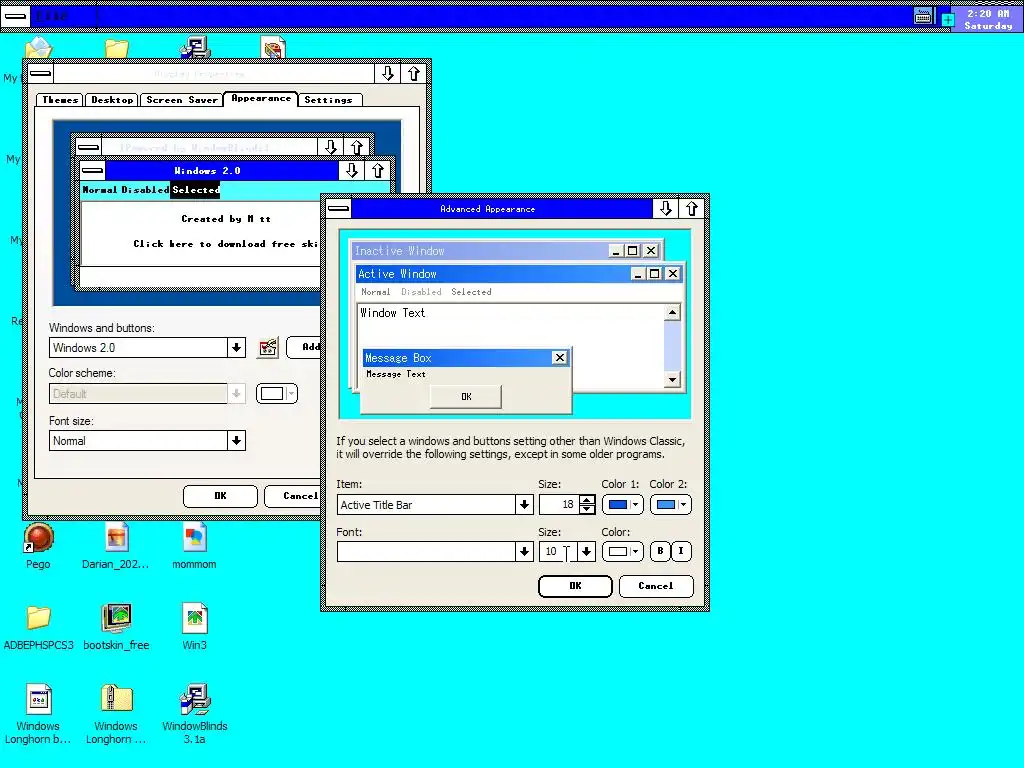1024x768 pixels.
Task: Expand the Windows and buttons dropdown
Action: [x=236, y=347]
